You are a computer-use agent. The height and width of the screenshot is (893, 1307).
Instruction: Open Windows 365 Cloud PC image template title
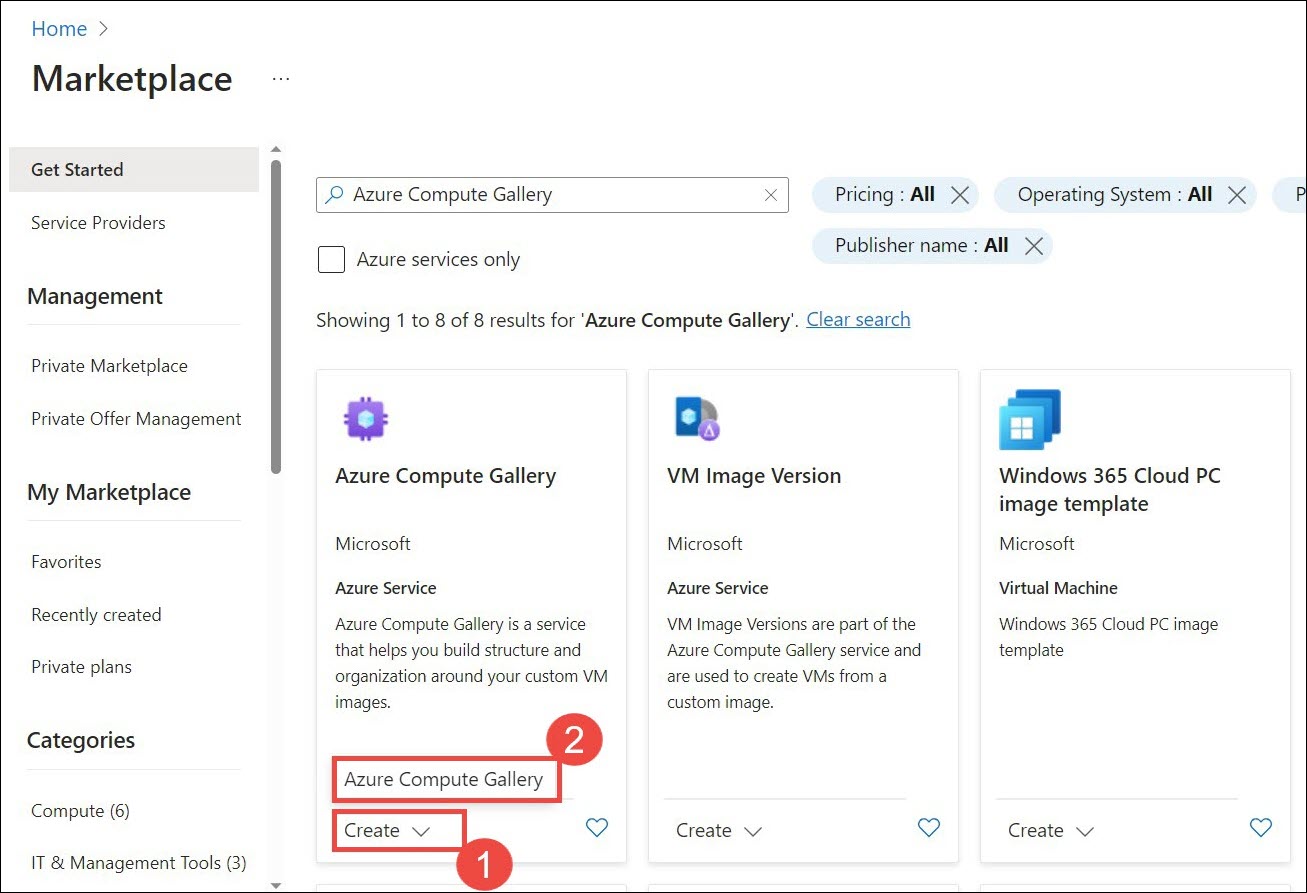tap(1110, 490)
